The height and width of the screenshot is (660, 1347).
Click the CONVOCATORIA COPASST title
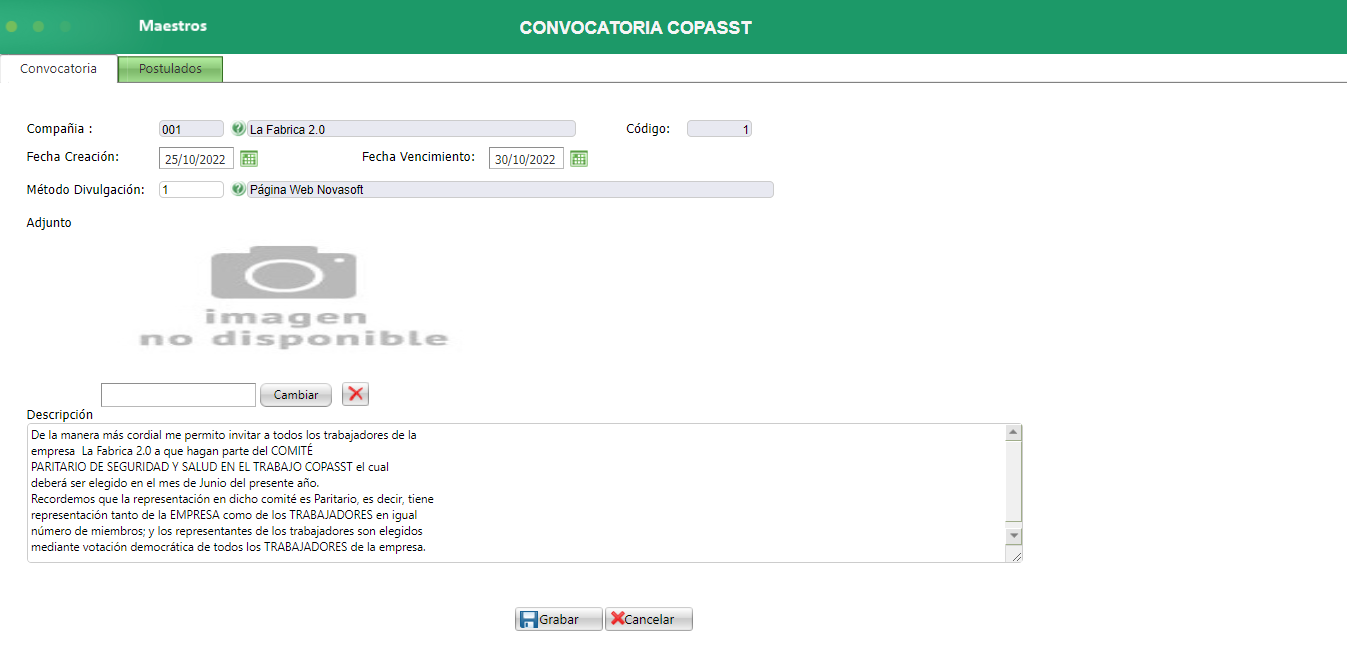point(636,28)
